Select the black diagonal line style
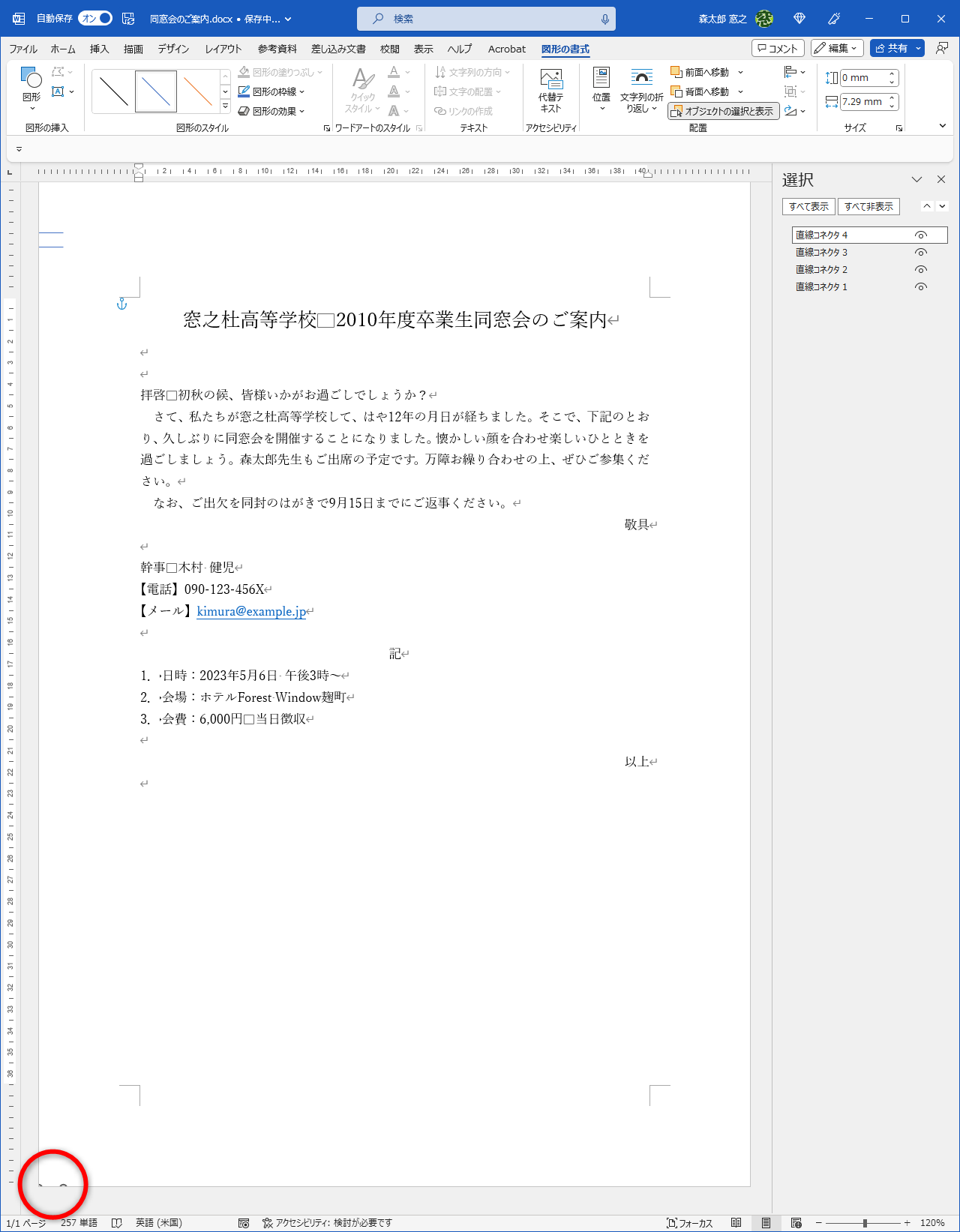The width and height of the screenshot is (960, 1232). [x=114, y=91]
